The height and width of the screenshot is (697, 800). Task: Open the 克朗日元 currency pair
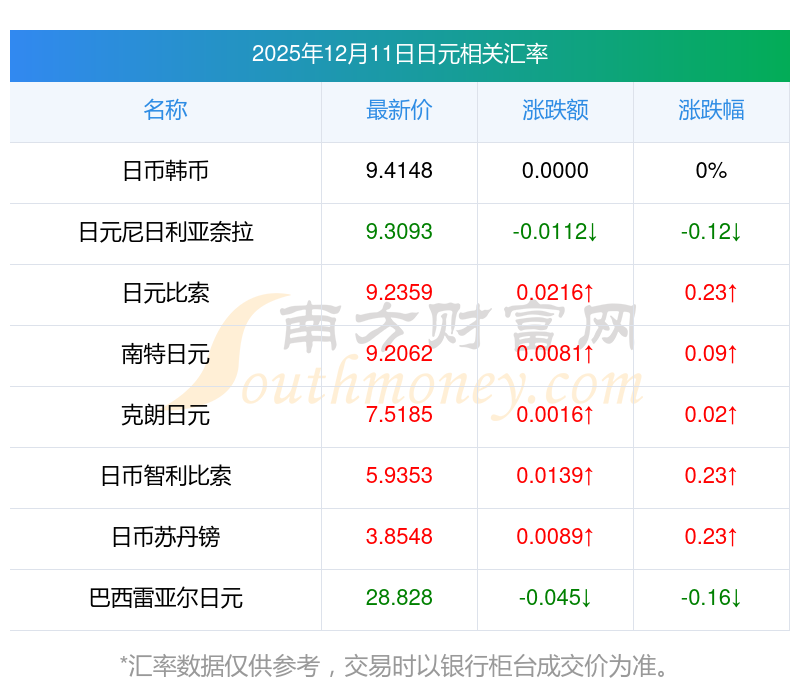pyautogui.click(x=165, y=415)
